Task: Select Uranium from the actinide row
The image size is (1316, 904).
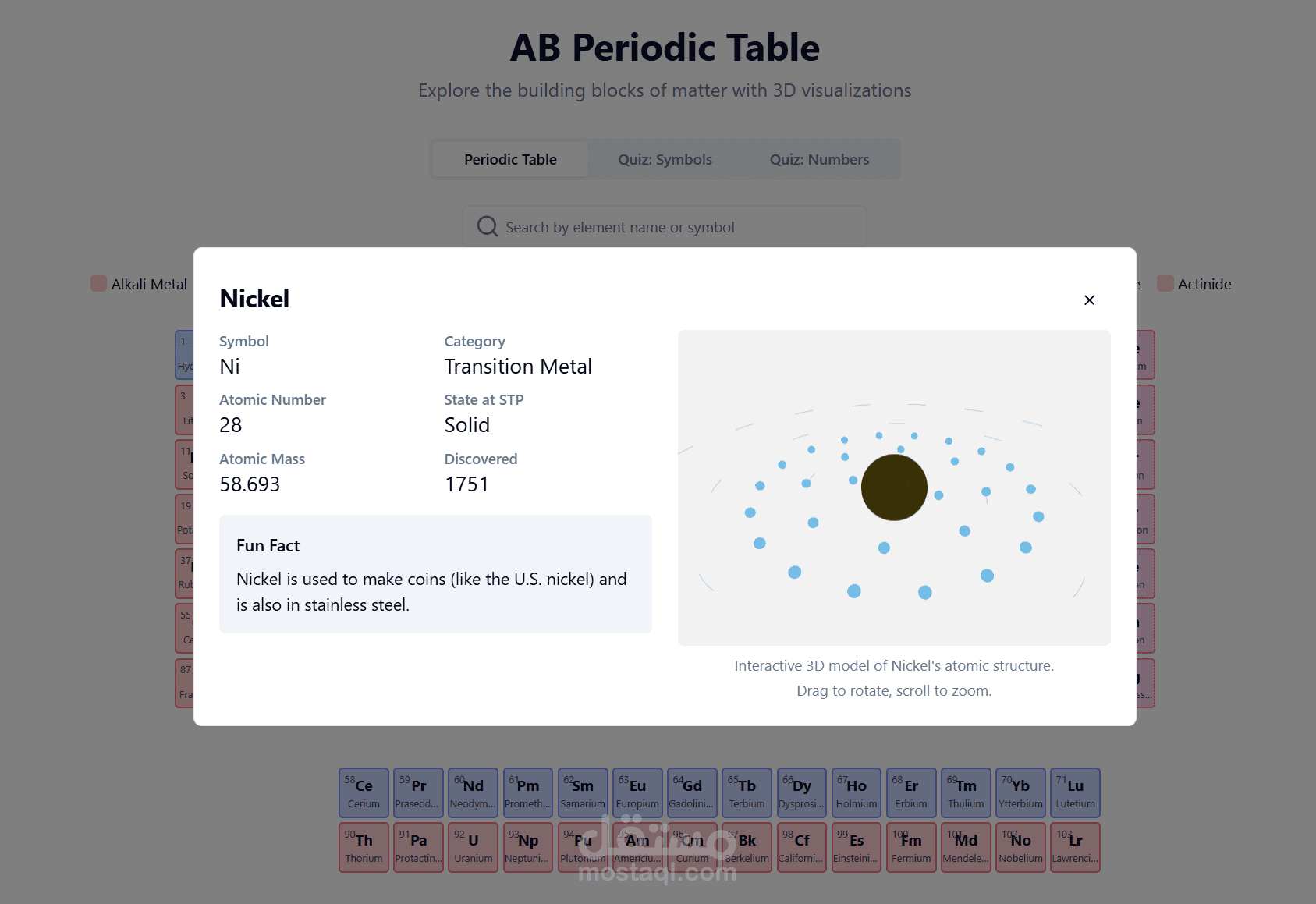Action: coord(473,847)
